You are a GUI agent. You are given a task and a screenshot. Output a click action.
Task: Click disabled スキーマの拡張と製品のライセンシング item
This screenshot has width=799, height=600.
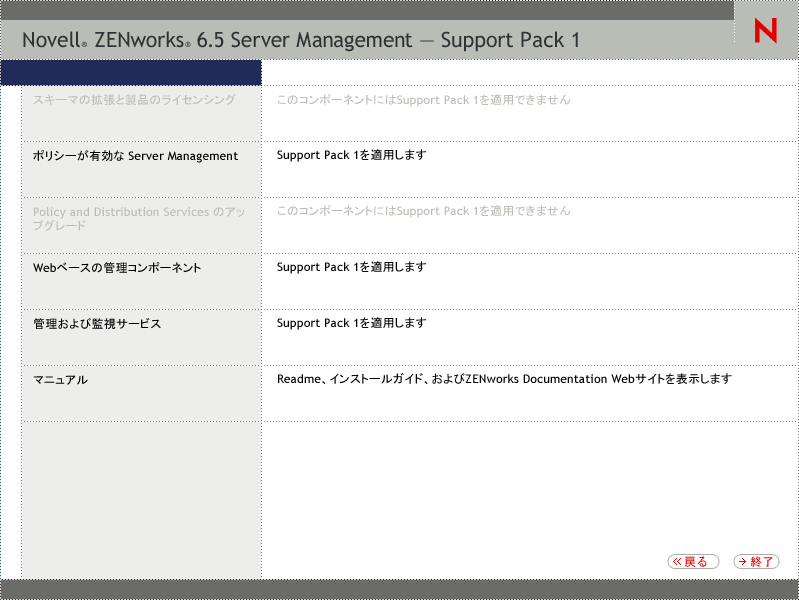point(135,99)
